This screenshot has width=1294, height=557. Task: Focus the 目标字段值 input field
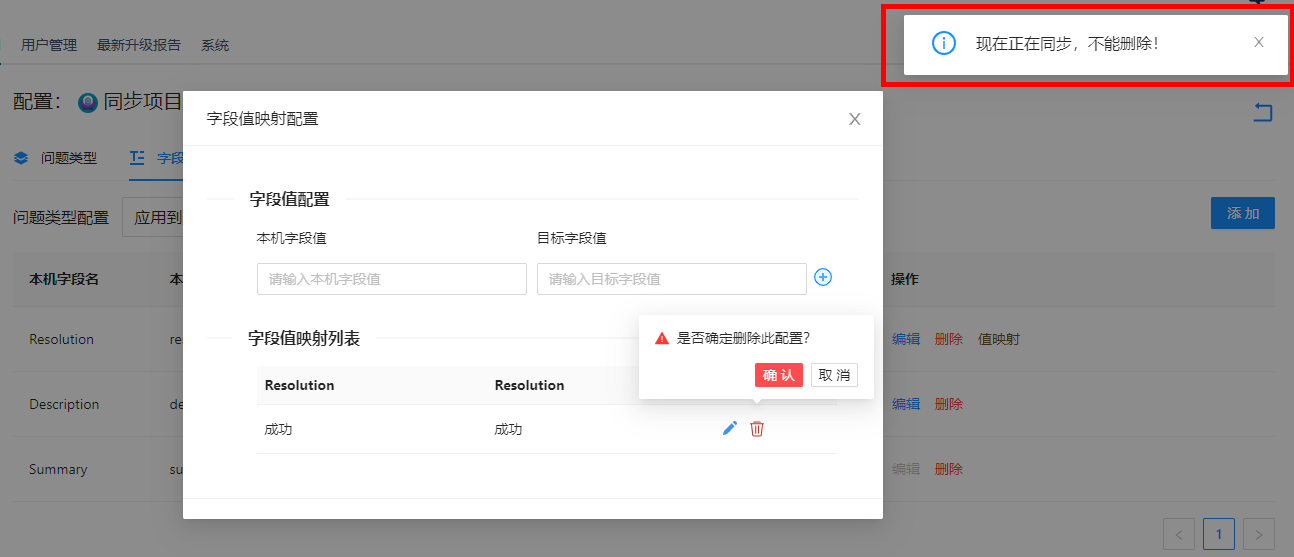click(x=671, y=279)
